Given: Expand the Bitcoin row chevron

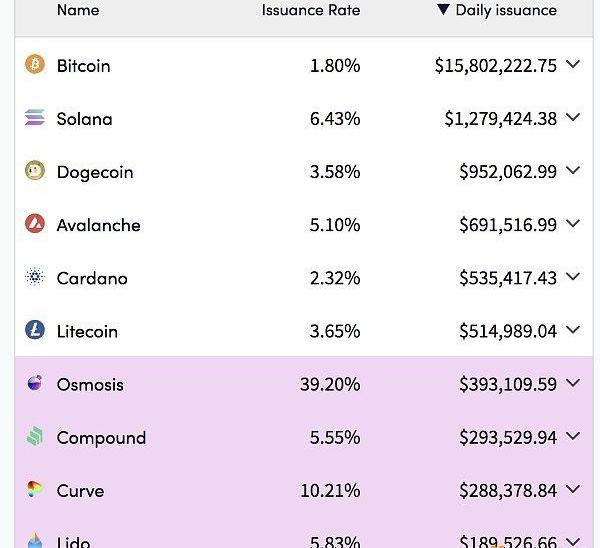Looking at the screenshot, I should tap(573, 65).
